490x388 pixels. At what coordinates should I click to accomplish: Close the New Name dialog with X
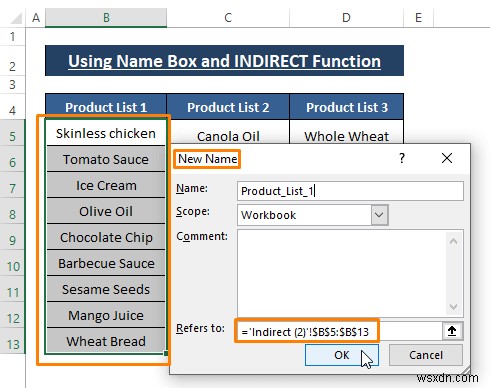[x=447, y=158]
